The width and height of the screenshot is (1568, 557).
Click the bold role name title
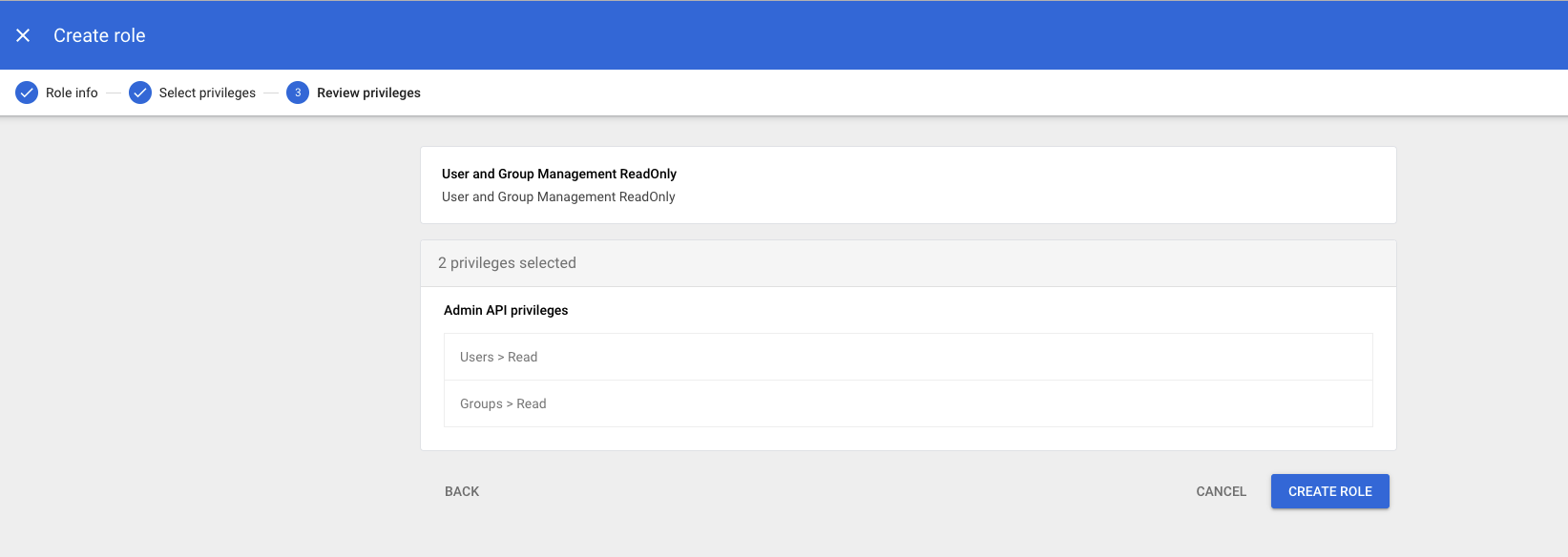[559, 174]
